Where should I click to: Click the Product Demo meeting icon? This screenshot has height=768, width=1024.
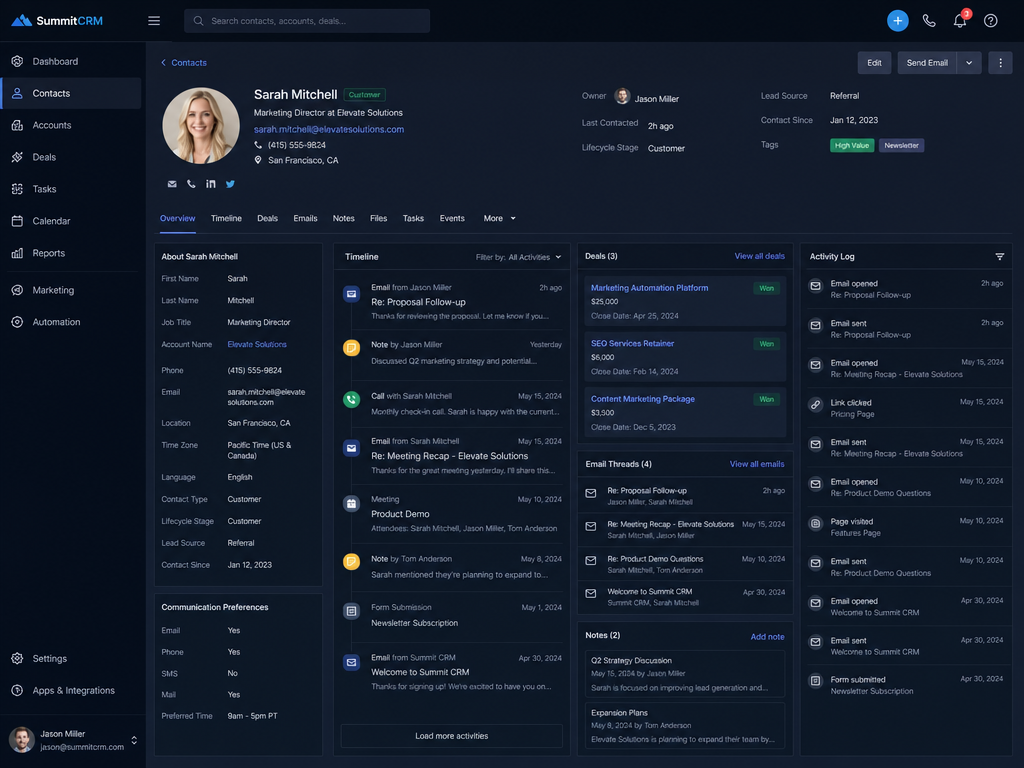click(351, 504)
